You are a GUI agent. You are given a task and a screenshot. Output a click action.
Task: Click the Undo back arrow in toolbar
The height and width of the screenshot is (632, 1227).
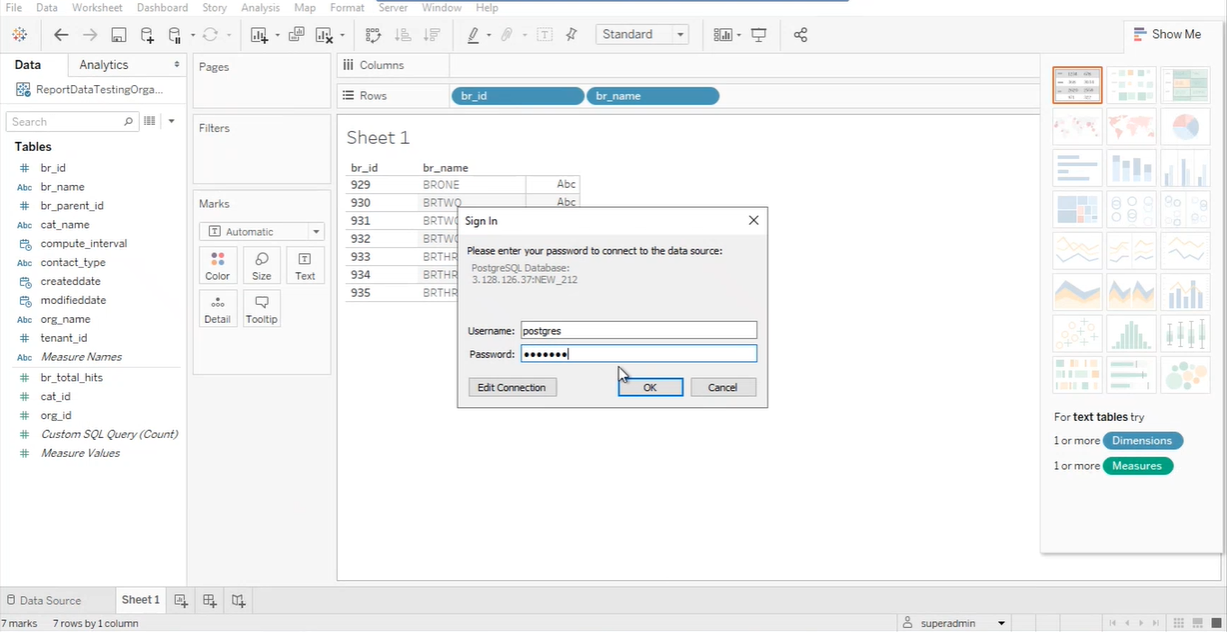61,35
